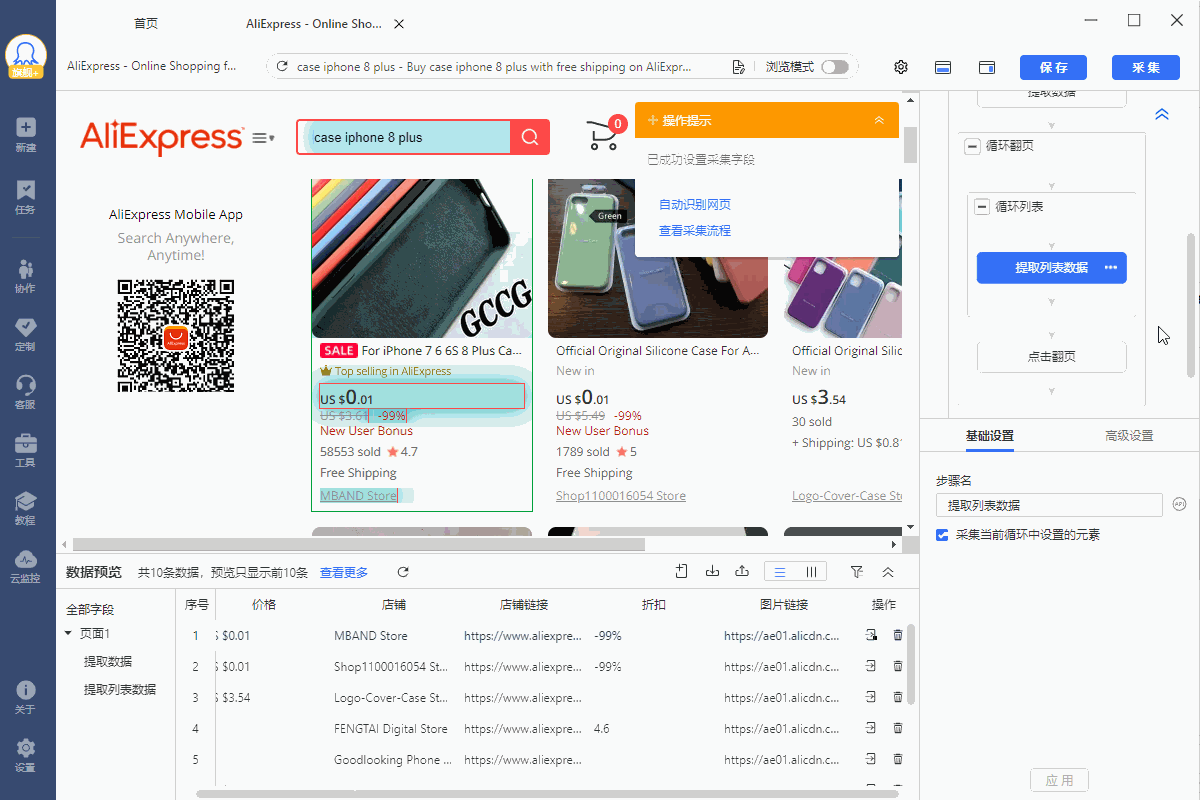Open the AliExpress shopping cart

pos(604,135)
